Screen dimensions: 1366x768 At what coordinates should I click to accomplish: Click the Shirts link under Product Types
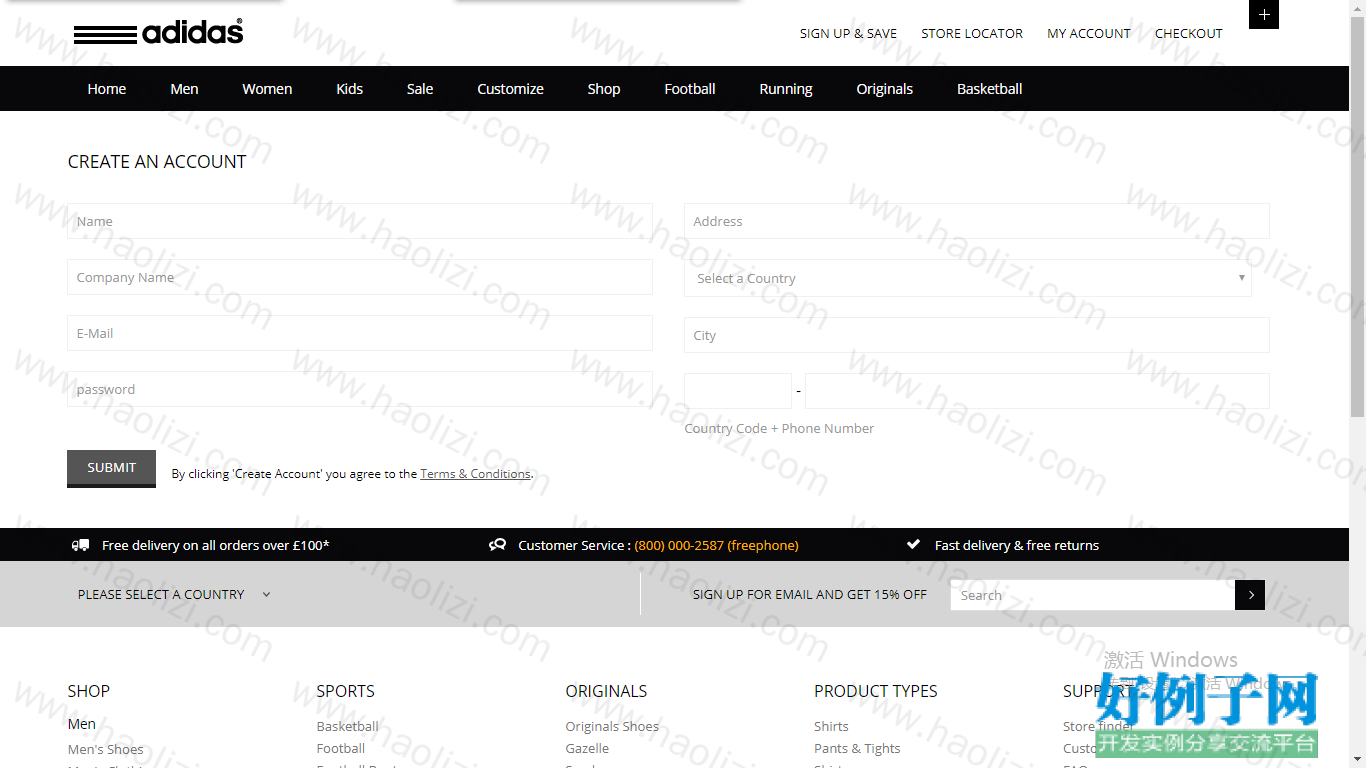831,726
